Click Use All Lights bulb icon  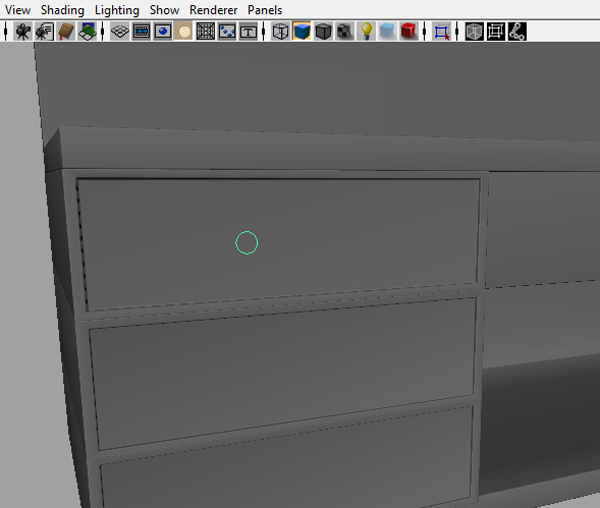(x=366, y=31)
